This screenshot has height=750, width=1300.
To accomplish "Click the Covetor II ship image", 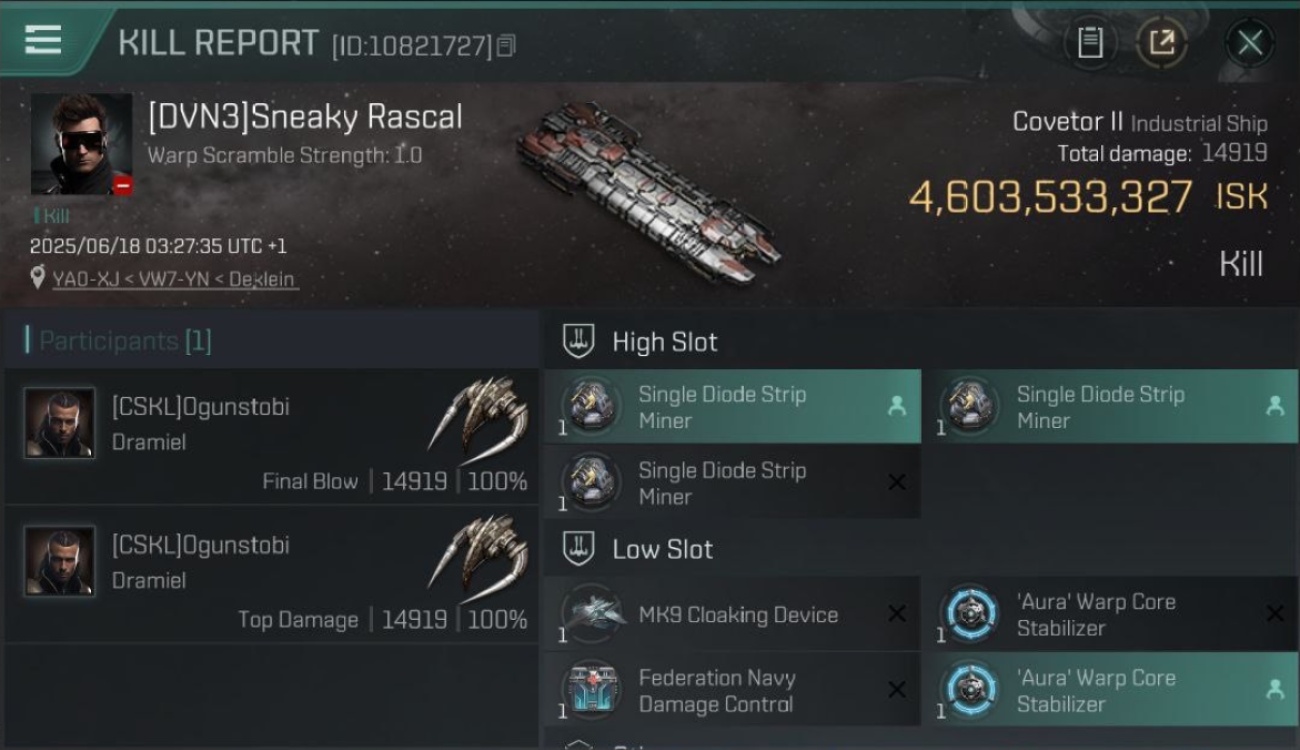I will [648, 182].
